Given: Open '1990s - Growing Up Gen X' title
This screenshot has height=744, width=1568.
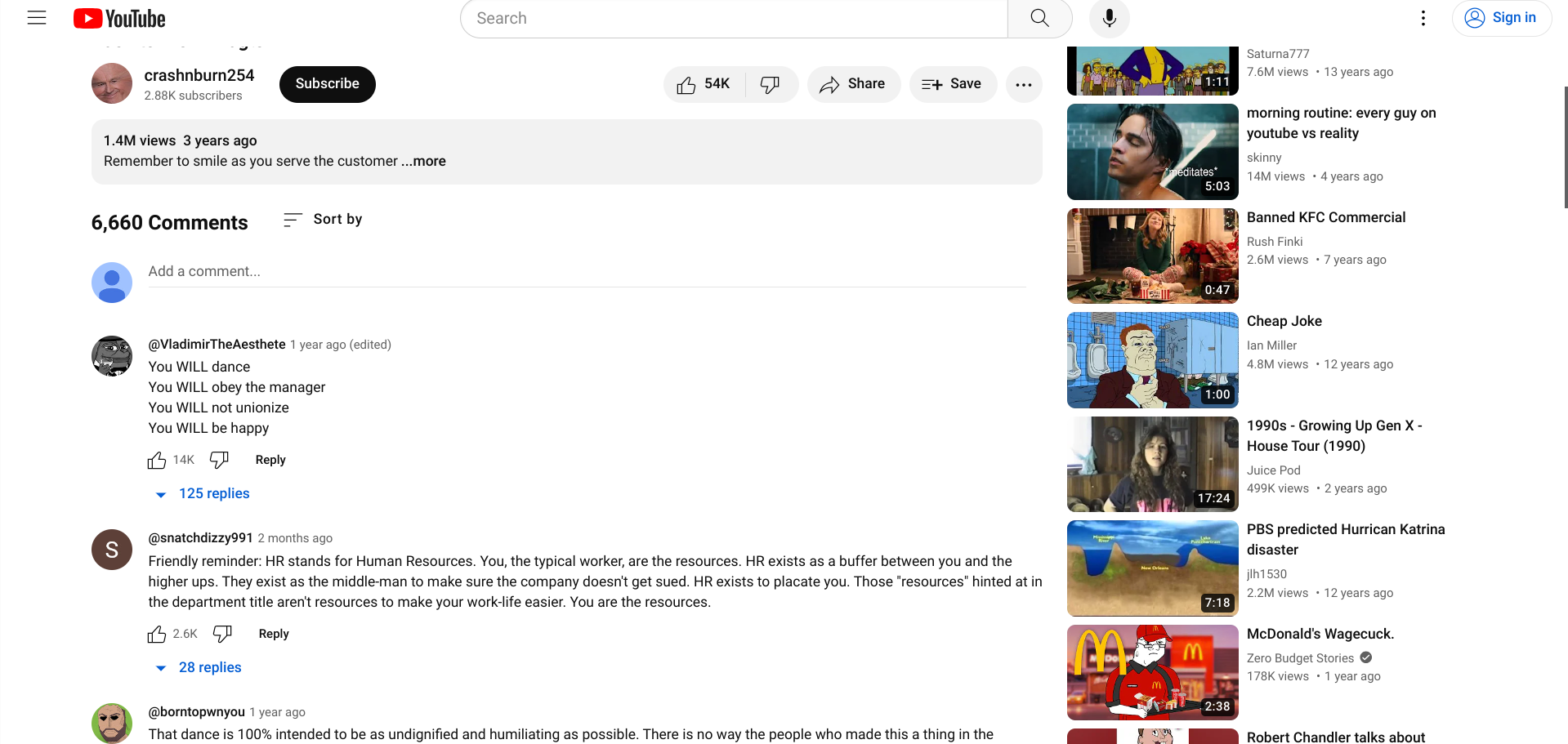Looking at the screenshot, I should point(1334,436).
